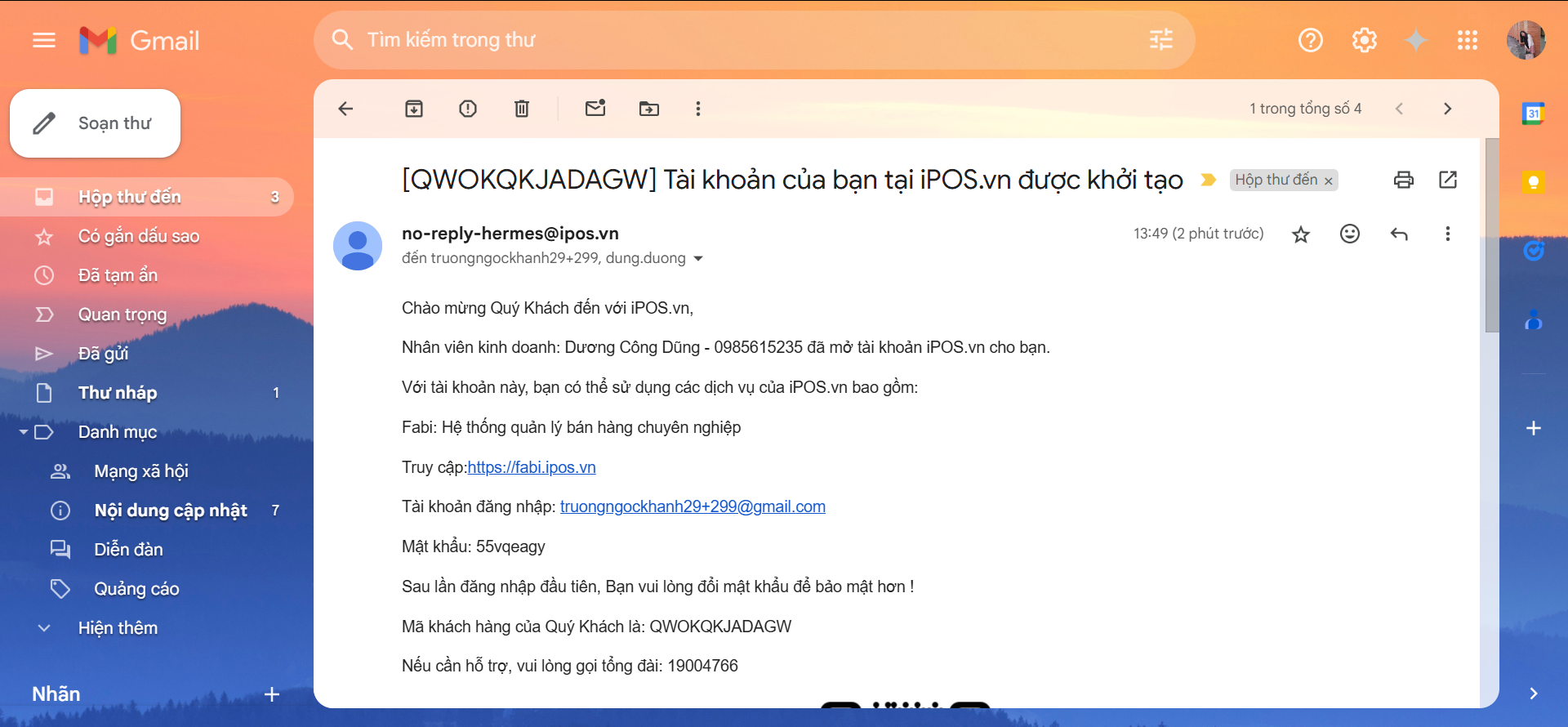Open Hộp thư đến folder
1568x727 pixels.
click(x=147, y=197)
